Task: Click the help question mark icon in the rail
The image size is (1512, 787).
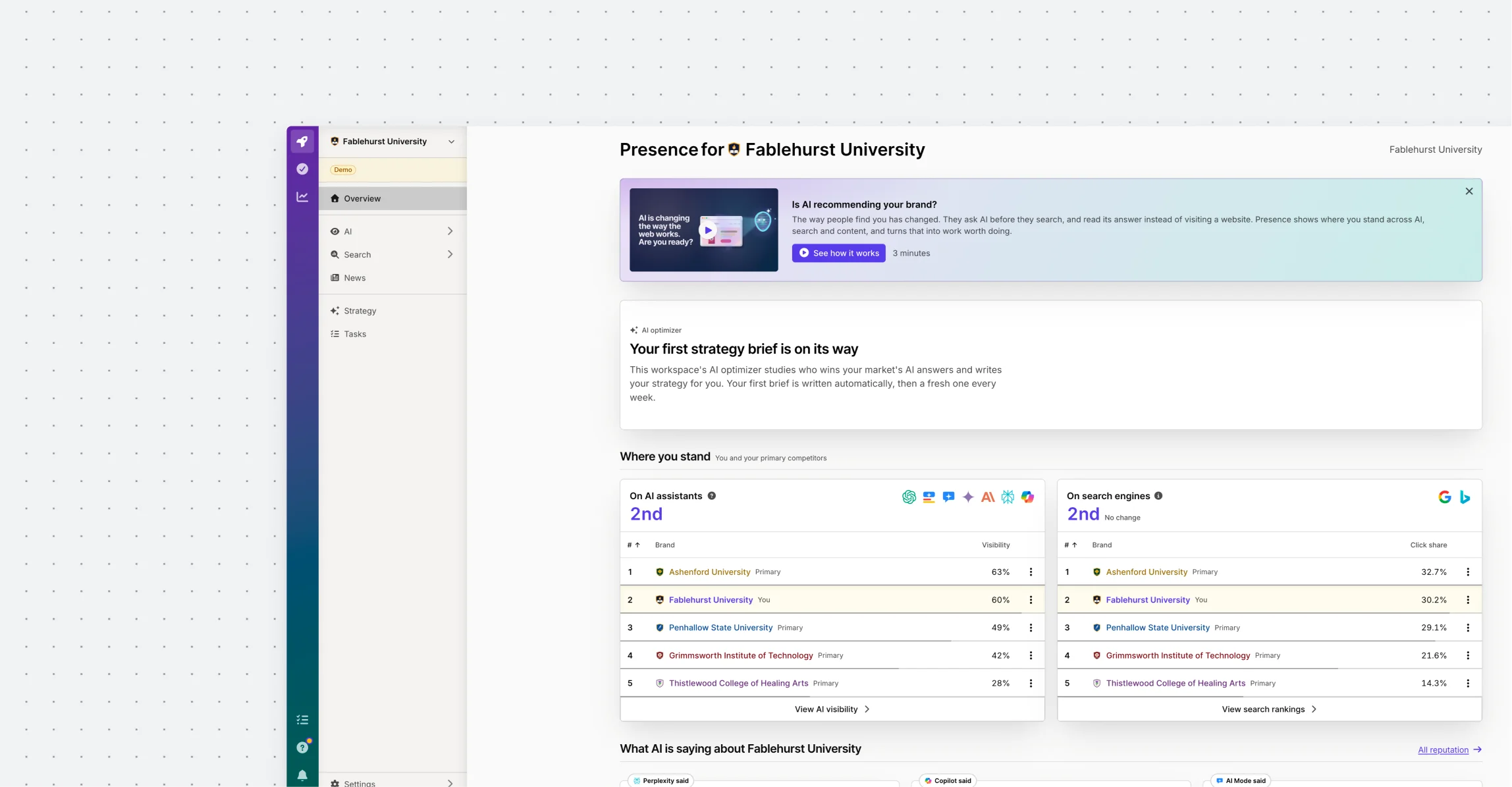Action: (302, 747)
